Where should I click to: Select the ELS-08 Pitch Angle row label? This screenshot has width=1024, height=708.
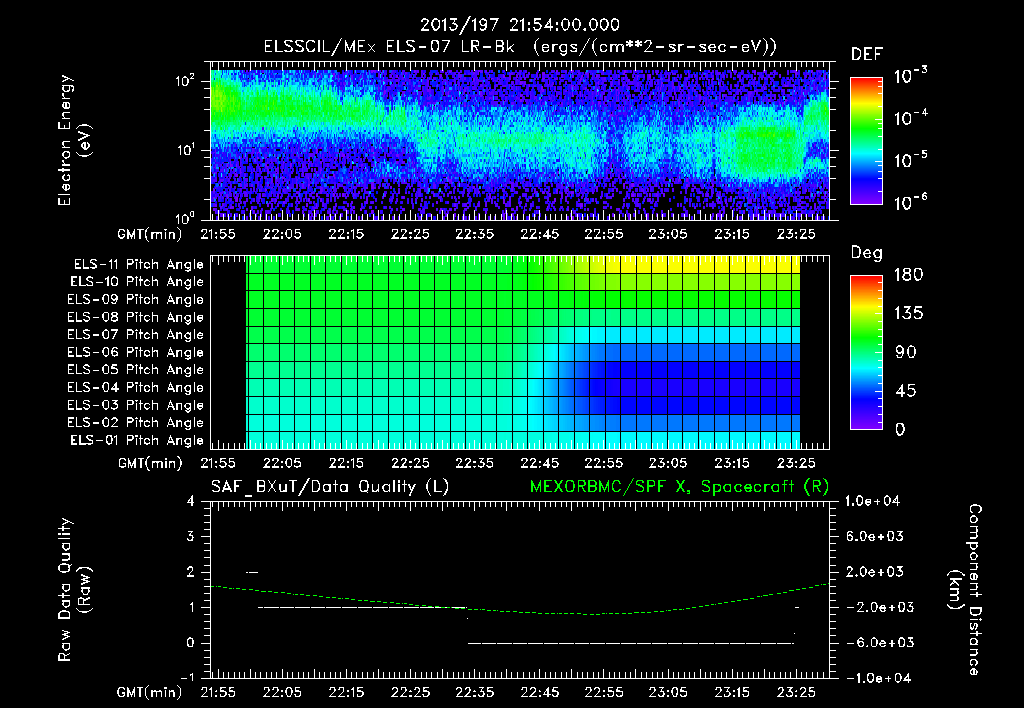tap(136, 317)
